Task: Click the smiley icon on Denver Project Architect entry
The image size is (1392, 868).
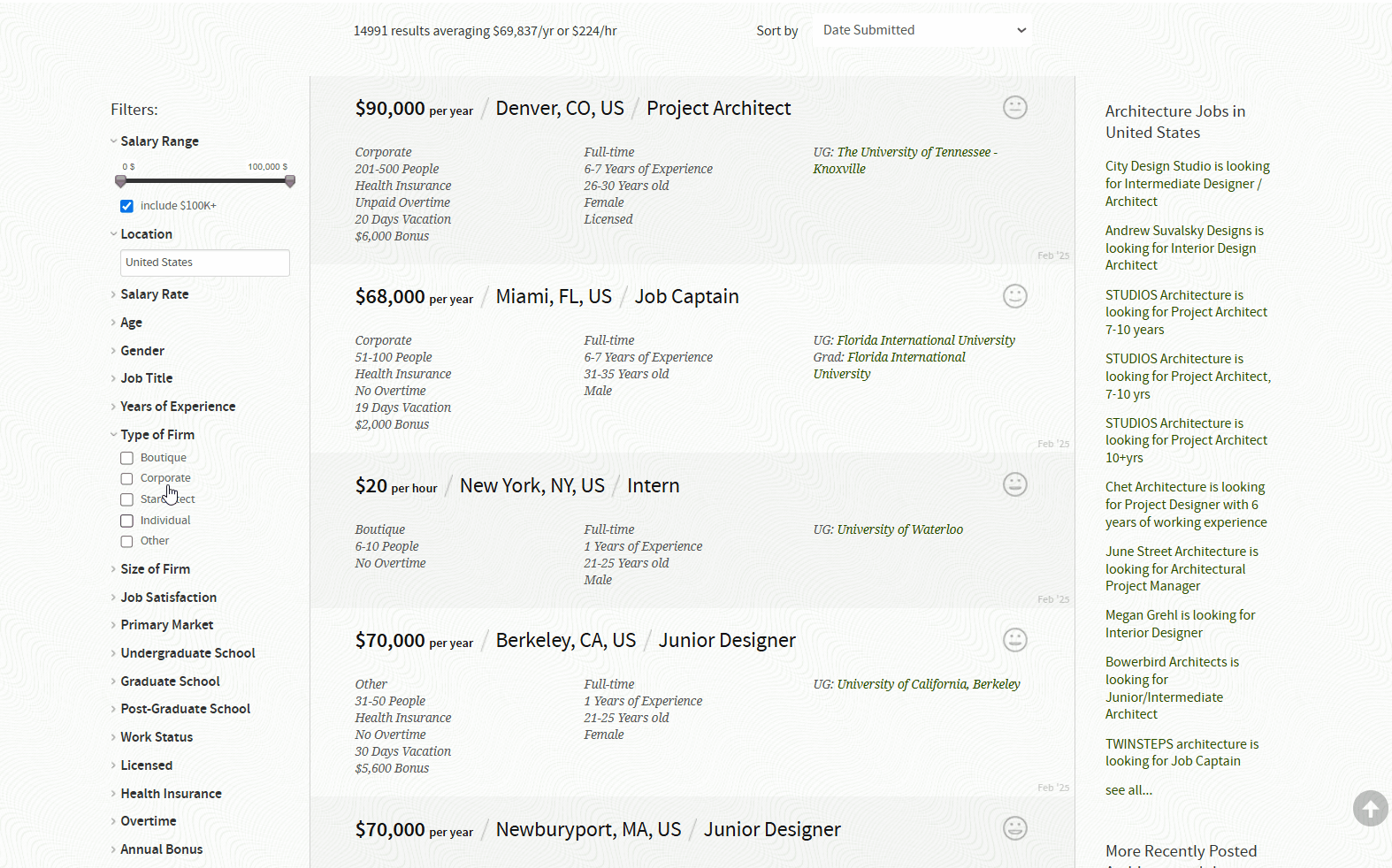Action: (x=1014, y=108)
